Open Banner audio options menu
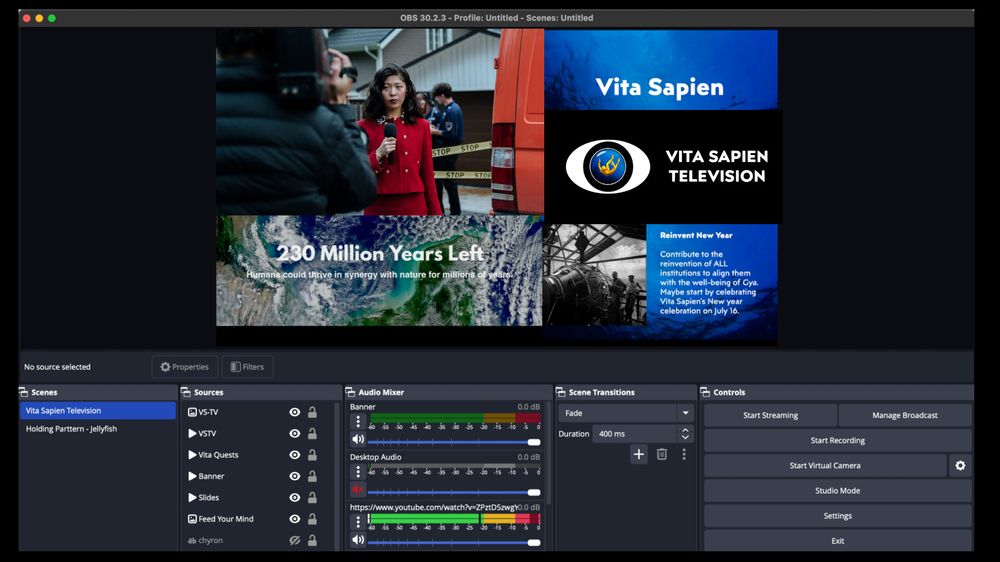This screenshot has height=562, width=1000. [358, 421]
